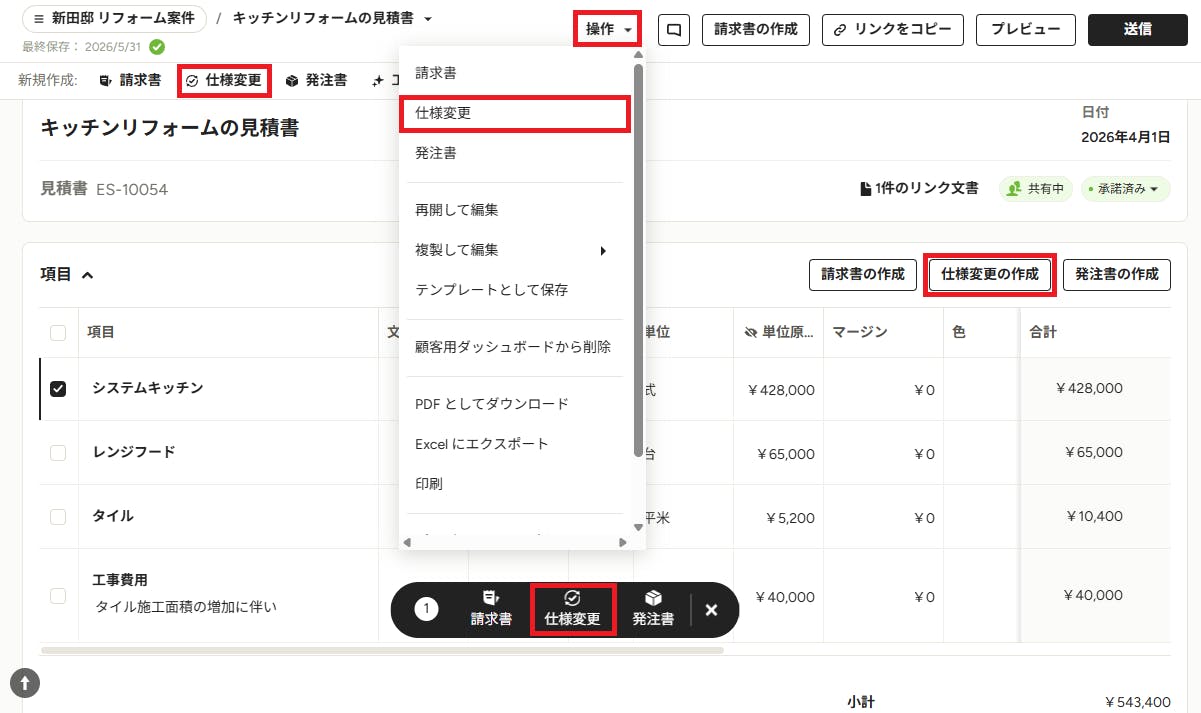Click the タイル item name
The height and width of the screenshot is (713, 1201).
click(x=113, y=516)
